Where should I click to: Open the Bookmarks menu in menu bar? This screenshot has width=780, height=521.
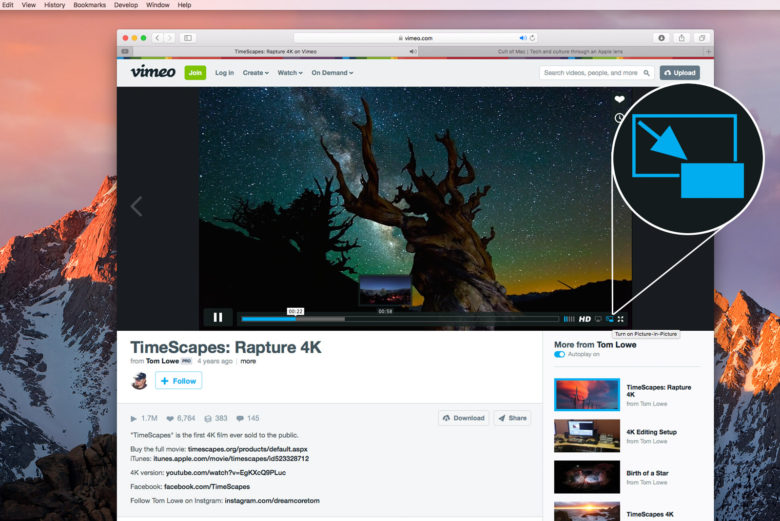pos(89,5)
